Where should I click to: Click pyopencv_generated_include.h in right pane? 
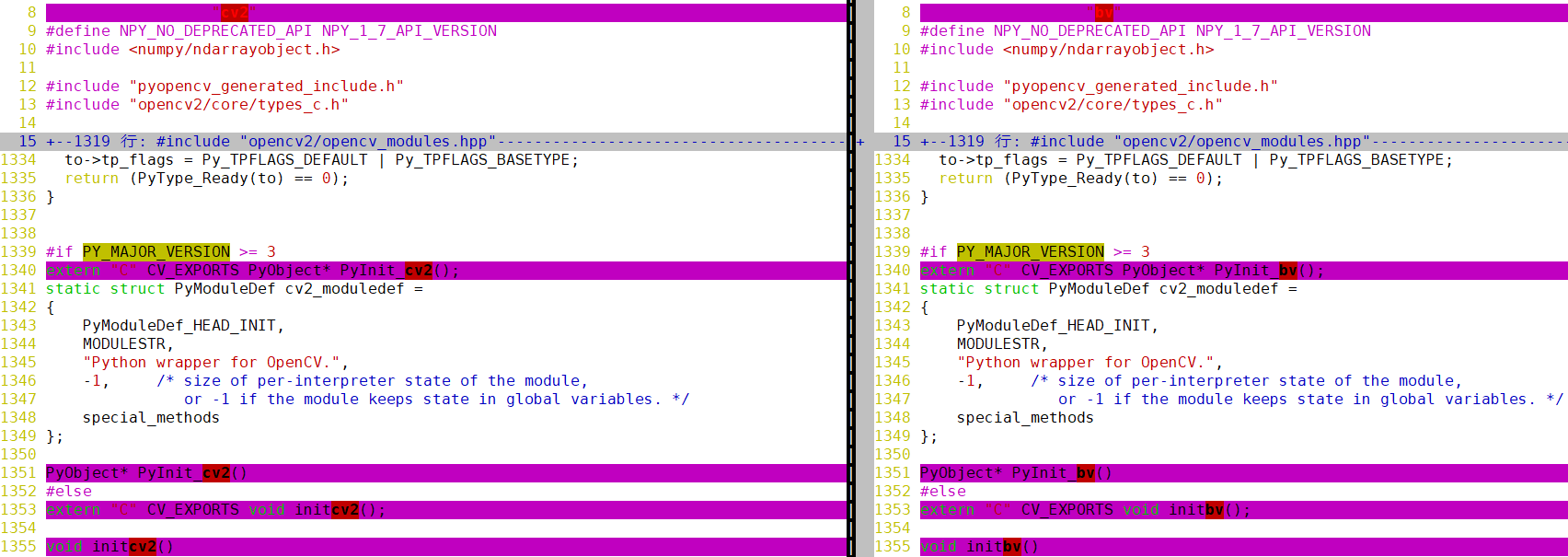tap(1141, 87)
